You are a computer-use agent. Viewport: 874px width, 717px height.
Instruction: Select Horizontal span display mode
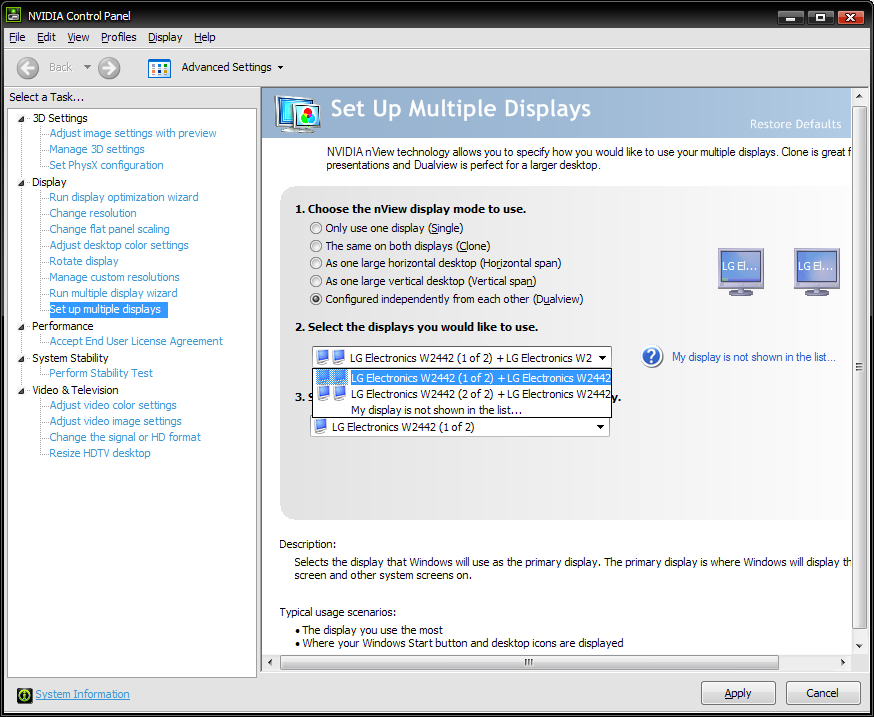pos(316,263)
